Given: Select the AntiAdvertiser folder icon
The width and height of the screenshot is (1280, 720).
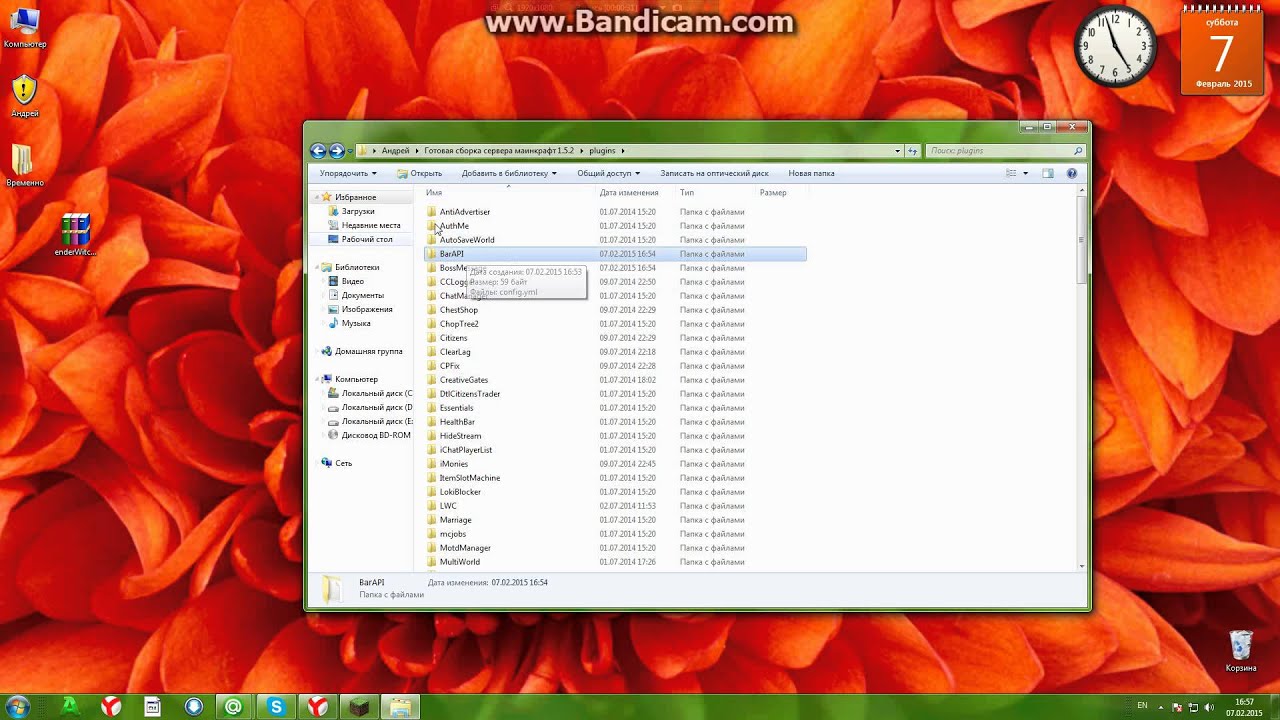Looking at the screenshot, I should click(432, 212).
